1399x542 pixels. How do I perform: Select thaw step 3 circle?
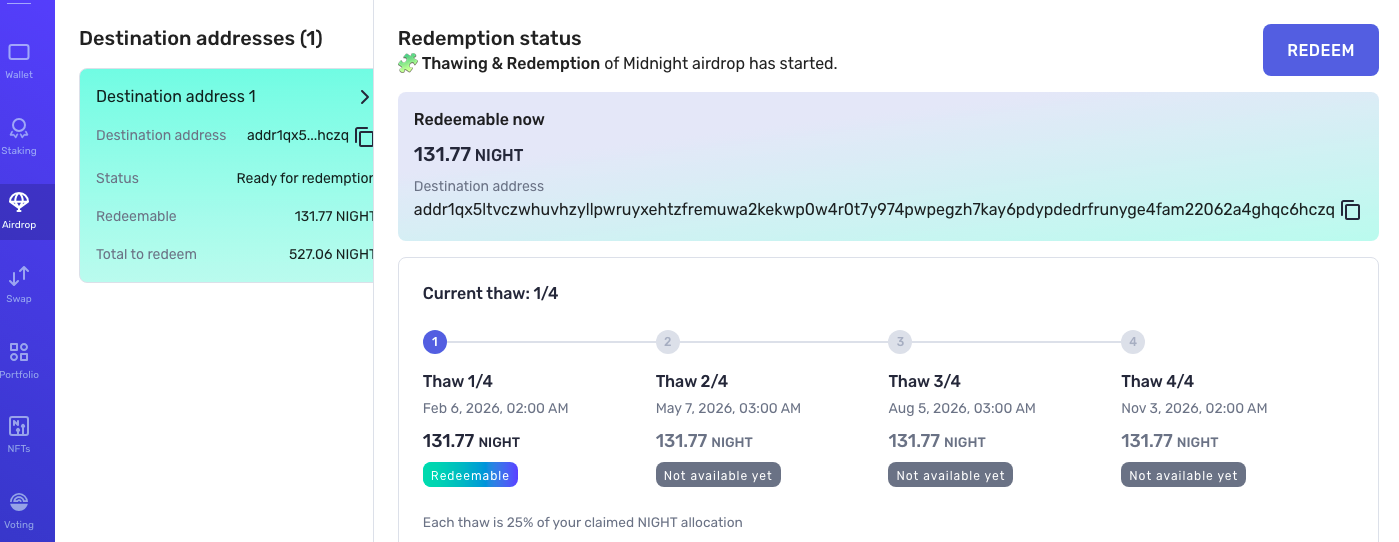tap(900, 342)
